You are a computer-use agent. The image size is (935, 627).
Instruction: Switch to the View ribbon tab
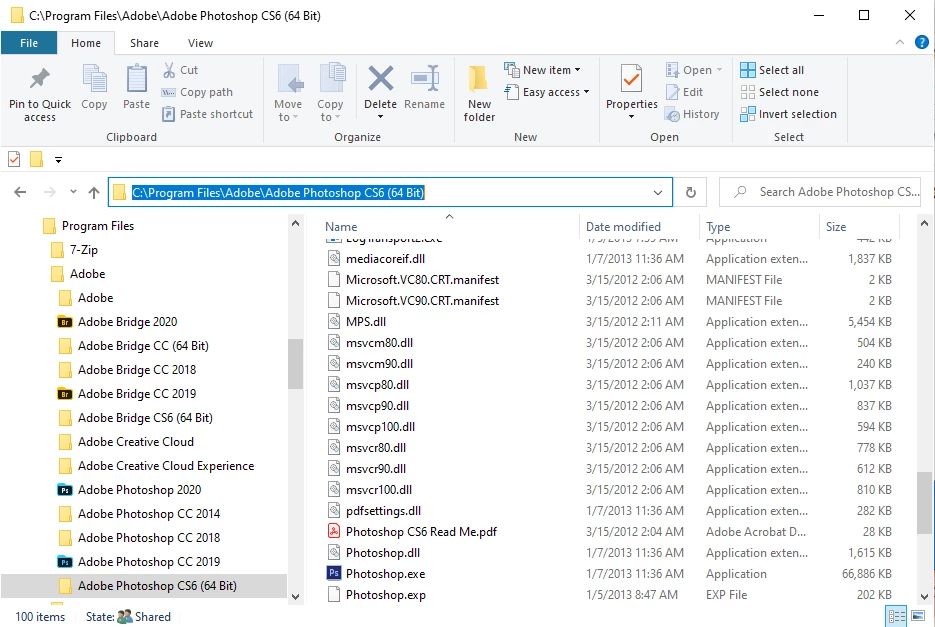click(200, 43)
